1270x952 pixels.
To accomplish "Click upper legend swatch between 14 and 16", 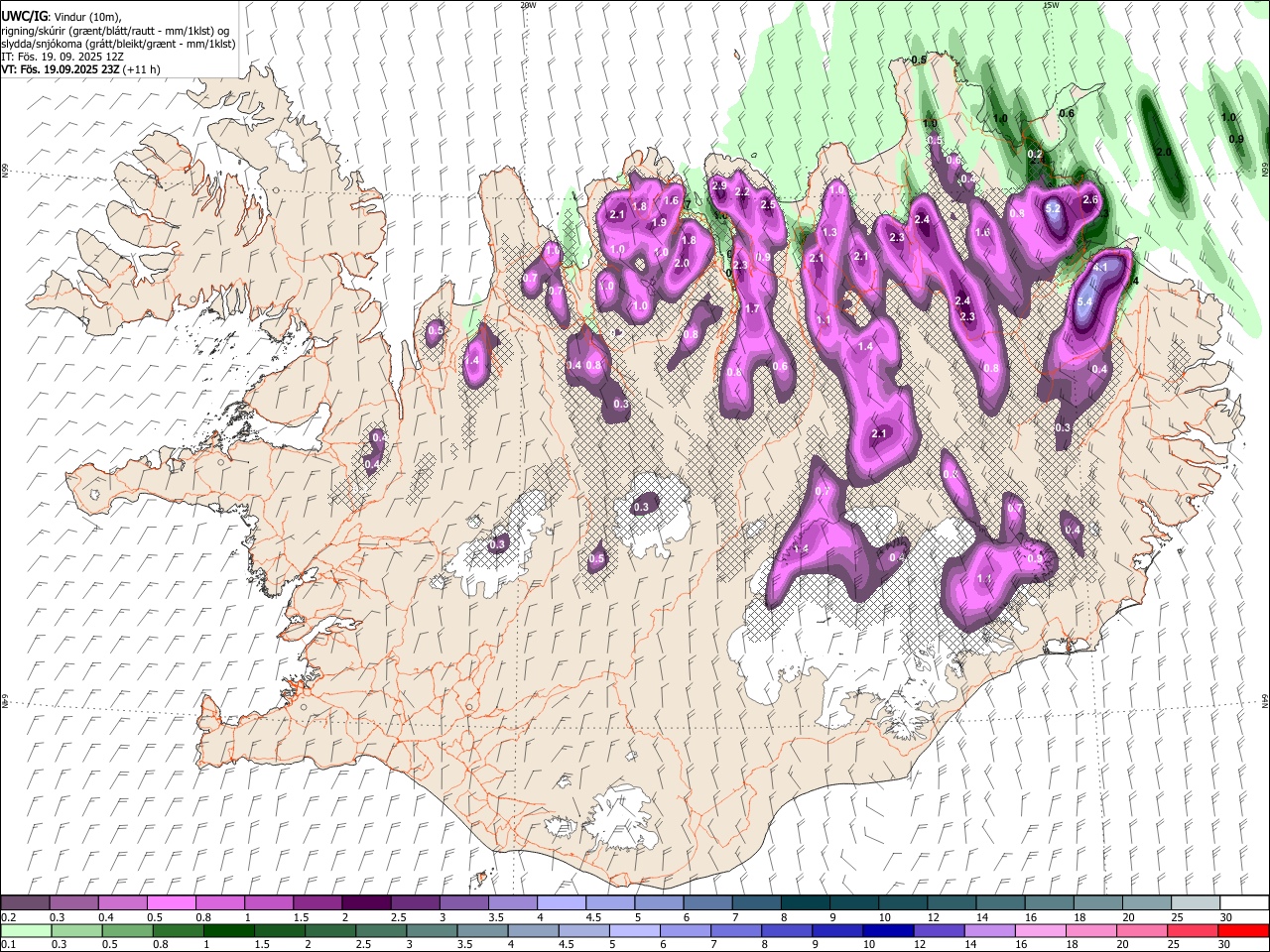I will (x=1000, y=902).
